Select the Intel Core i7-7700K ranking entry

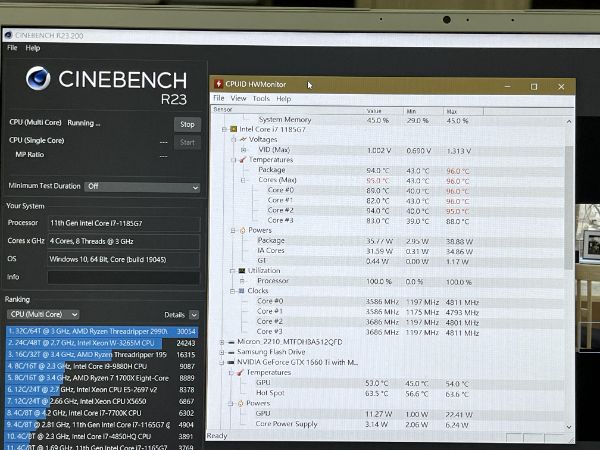pyautogui.click(x=102, y=413)
